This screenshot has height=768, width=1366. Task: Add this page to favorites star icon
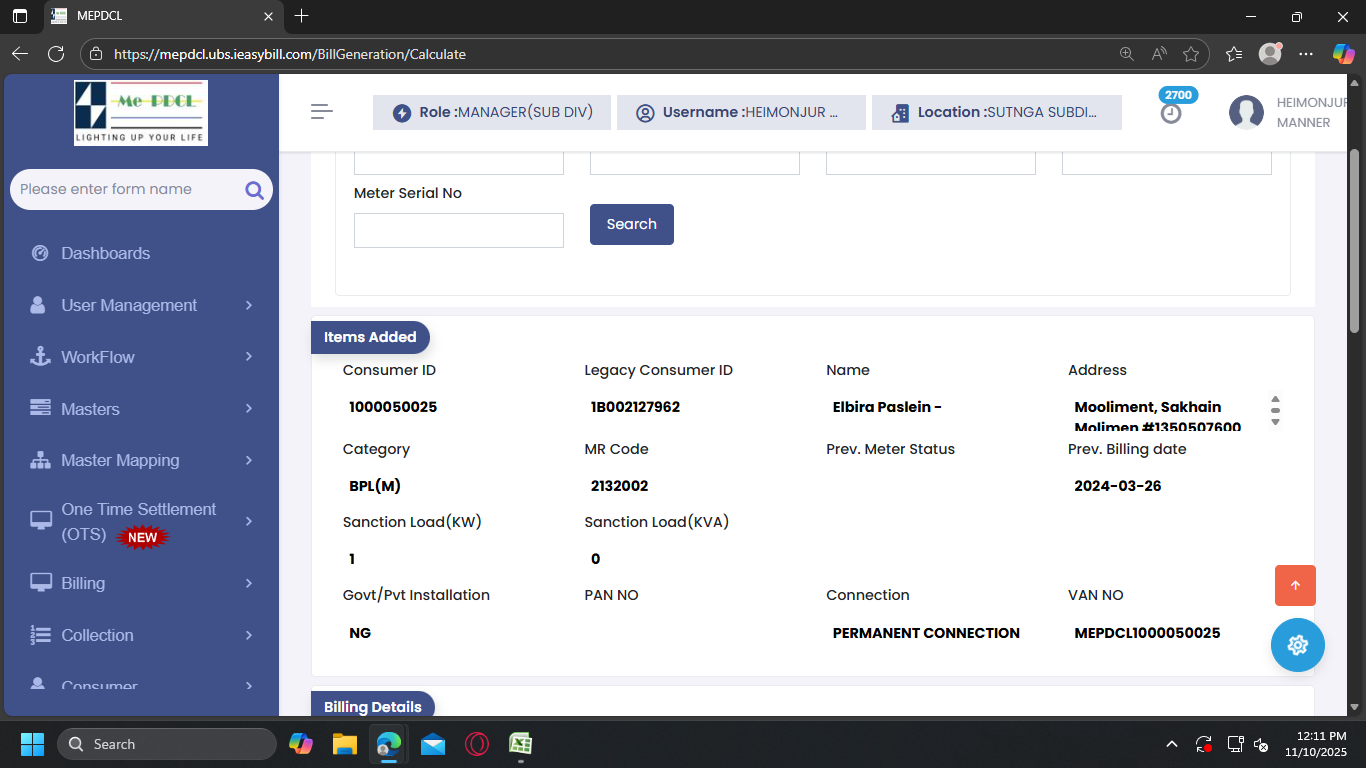pyautogui.click(x=1191, y=54)
